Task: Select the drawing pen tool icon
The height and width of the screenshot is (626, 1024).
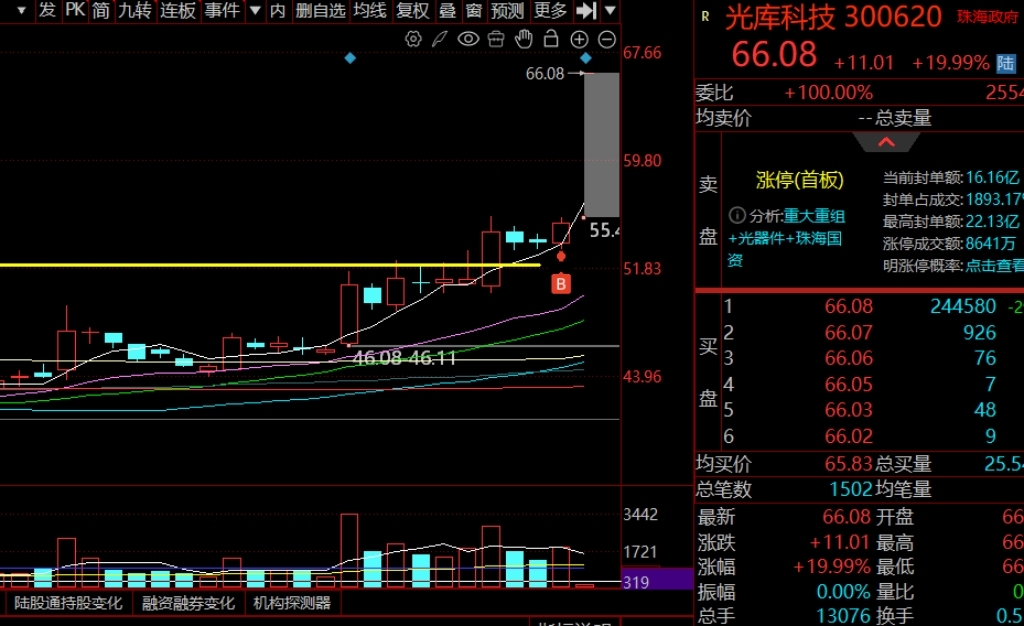Action: click(x=440, y=39)
